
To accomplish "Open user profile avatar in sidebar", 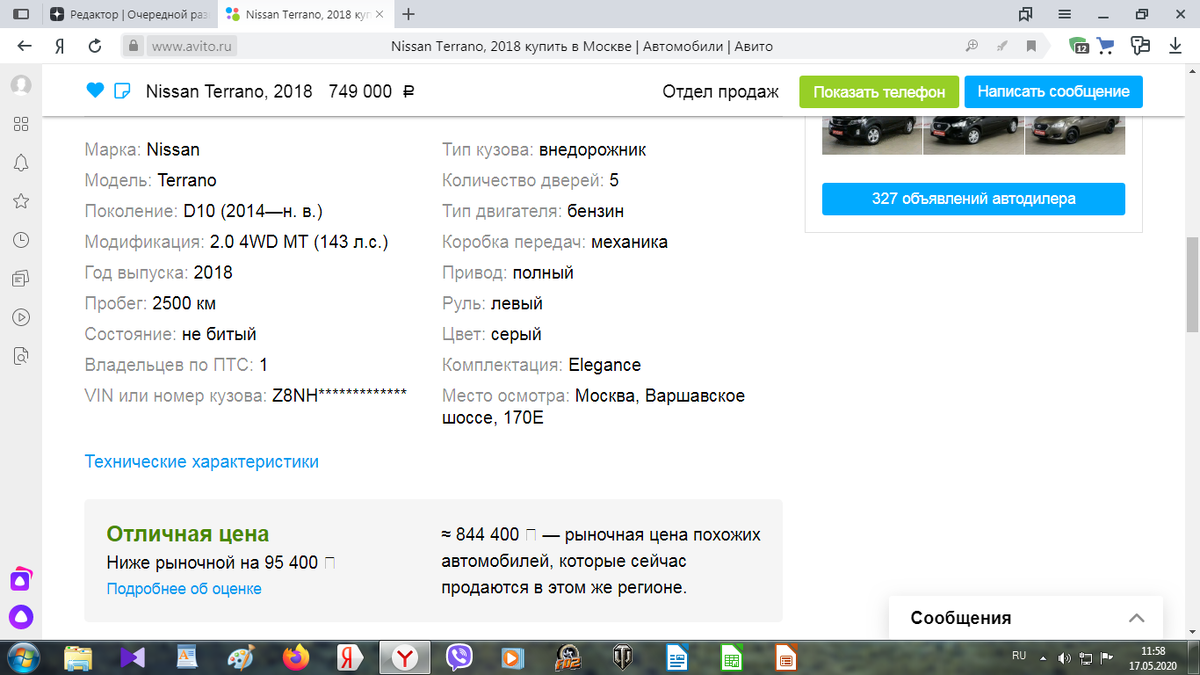I will (20, 85).
